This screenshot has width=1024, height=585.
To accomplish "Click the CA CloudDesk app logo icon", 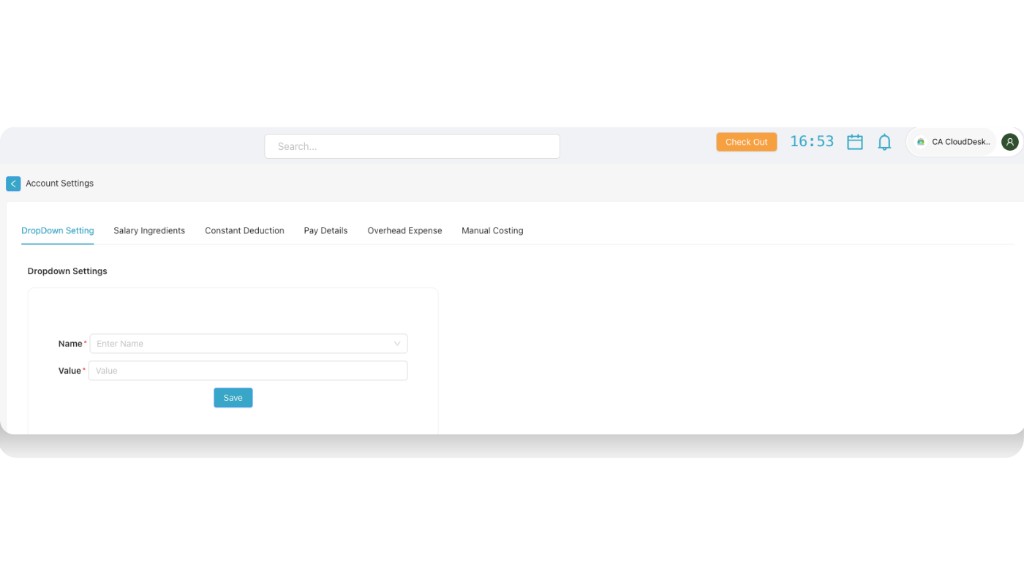I will tap(921, 142).
